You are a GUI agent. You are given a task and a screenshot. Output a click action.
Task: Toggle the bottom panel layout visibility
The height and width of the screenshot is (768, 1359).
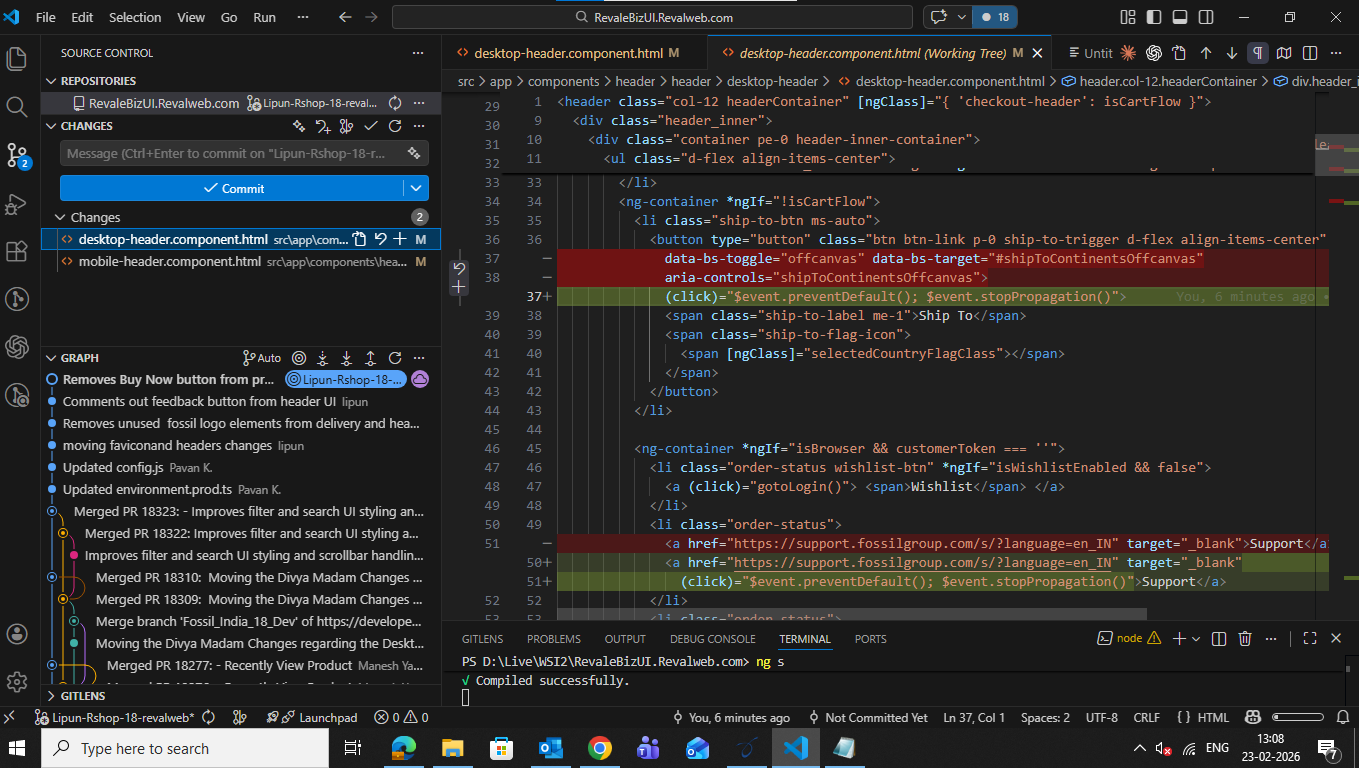point(1180,17)
